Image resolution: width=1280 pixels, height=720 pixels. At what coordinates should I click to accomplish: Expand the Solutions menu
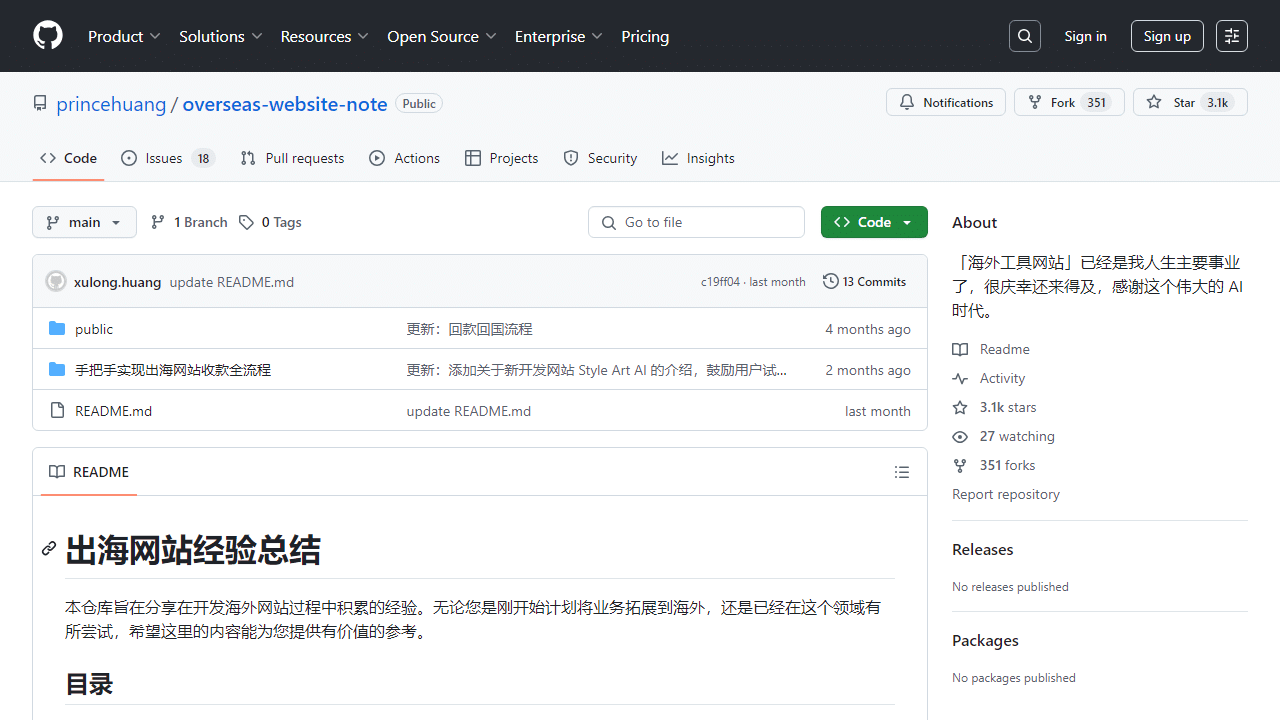tap(221, 36)
